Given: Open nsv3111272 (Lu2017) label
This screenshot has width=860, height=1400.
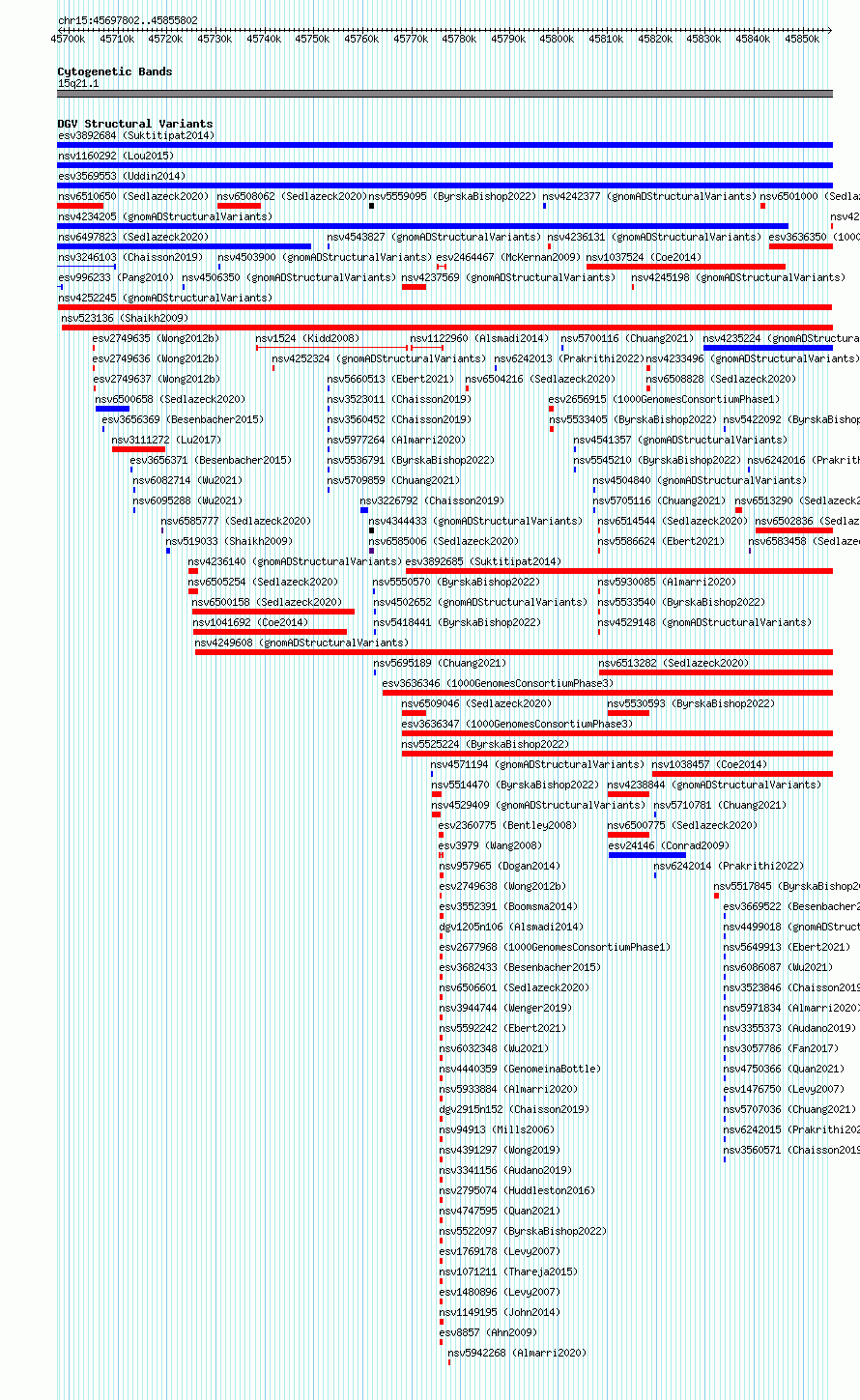Looking at the screenshot, I should pyautogui.click(x=166, y=440).
